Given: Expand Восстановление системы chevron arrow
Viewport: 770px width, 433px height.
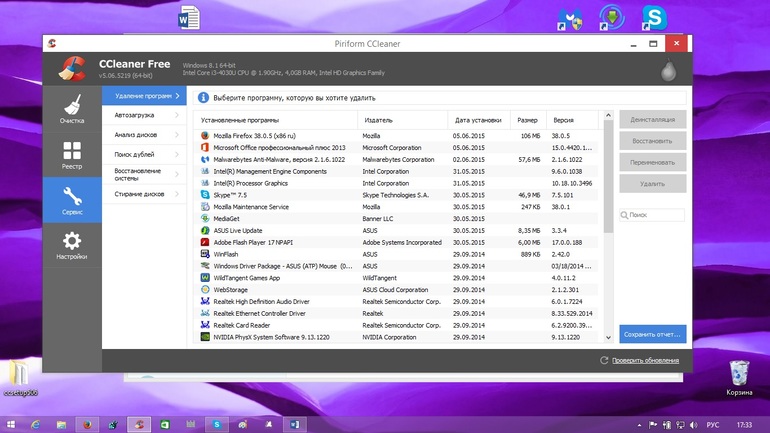Looking at the screenshot, I should point(177,174).
